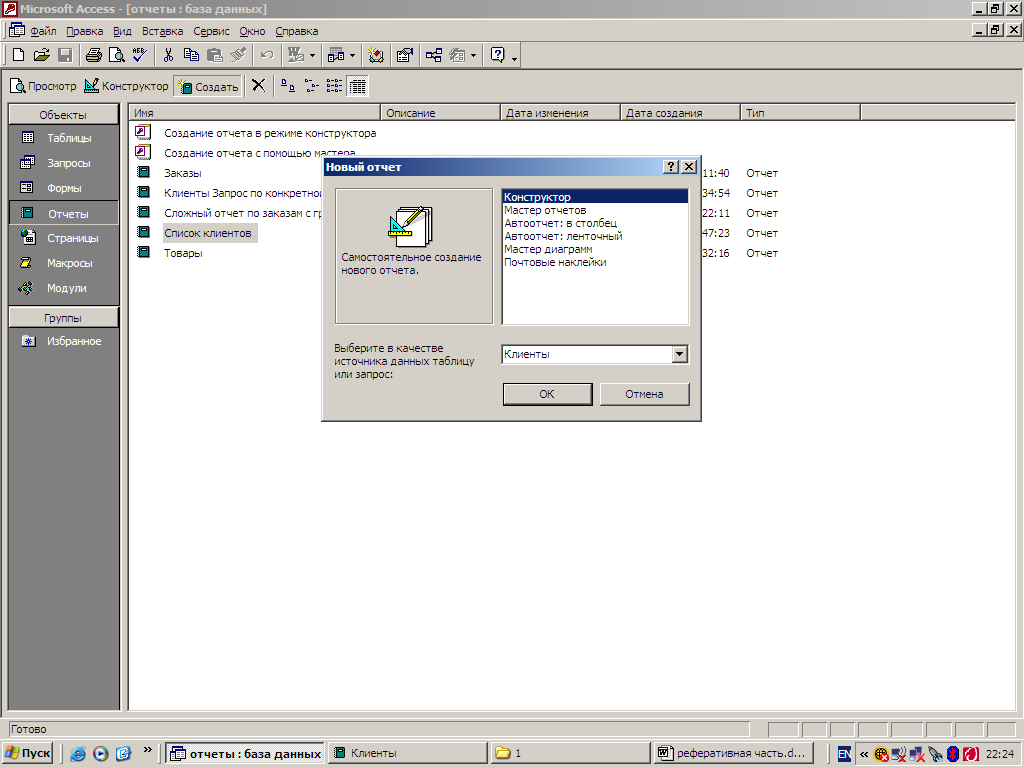Open the Вставка menu
This screenshot has height=768, width=1024.
click(162, 31)
